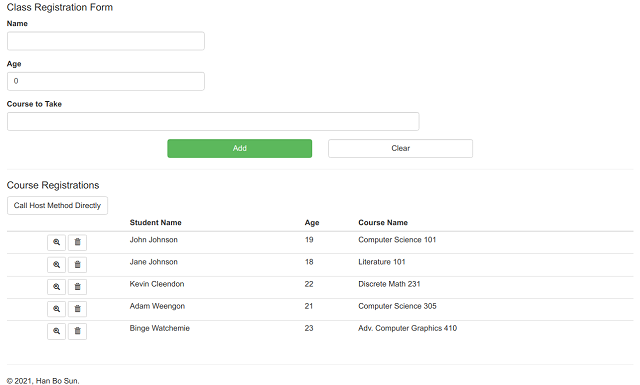
Task: Select the Adv. Computer Graphics 410 cell
Action: tap(407, 328)
